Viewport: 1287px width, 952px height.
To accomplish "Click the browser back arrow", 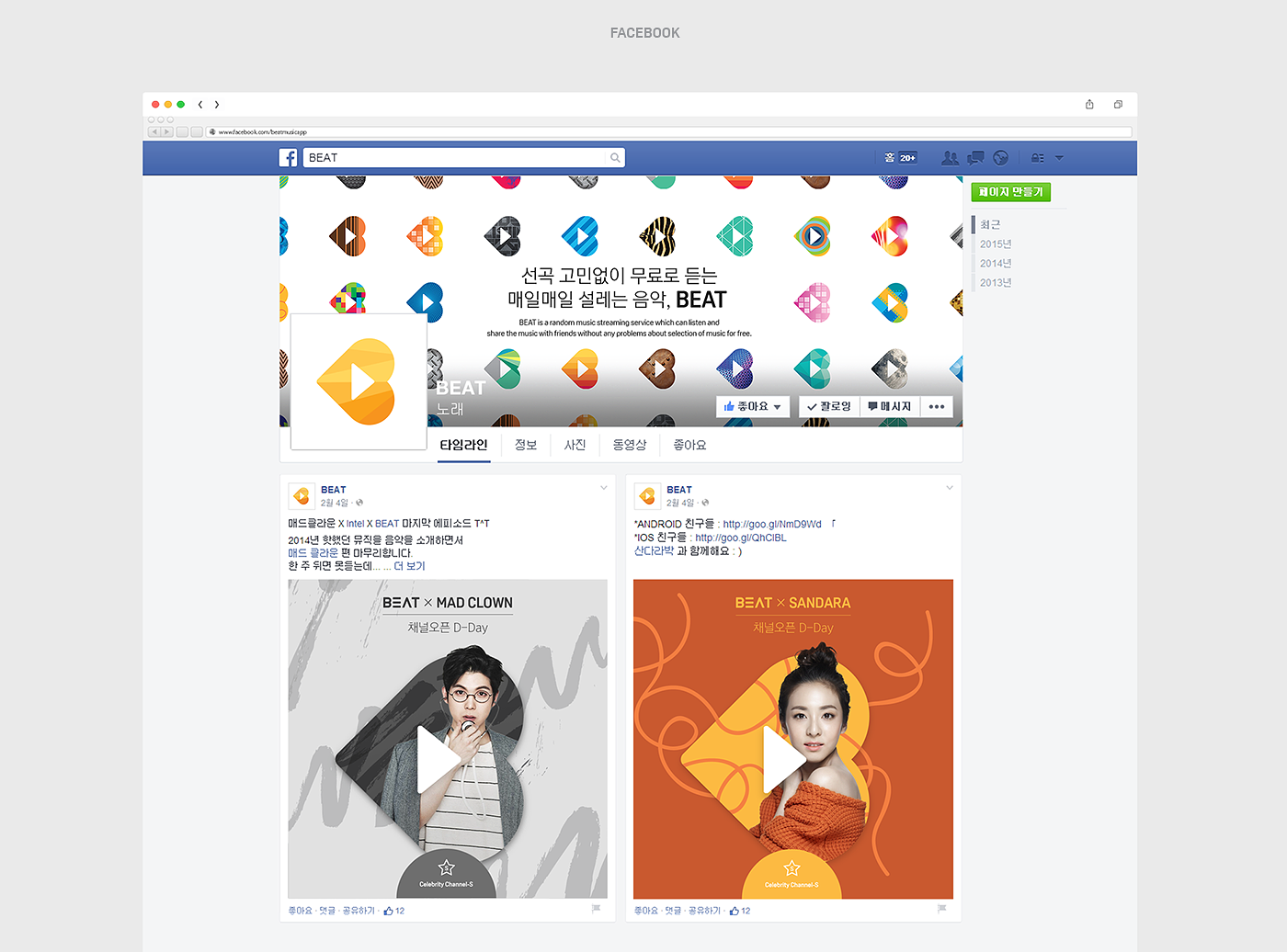I will tap(199, 105).
